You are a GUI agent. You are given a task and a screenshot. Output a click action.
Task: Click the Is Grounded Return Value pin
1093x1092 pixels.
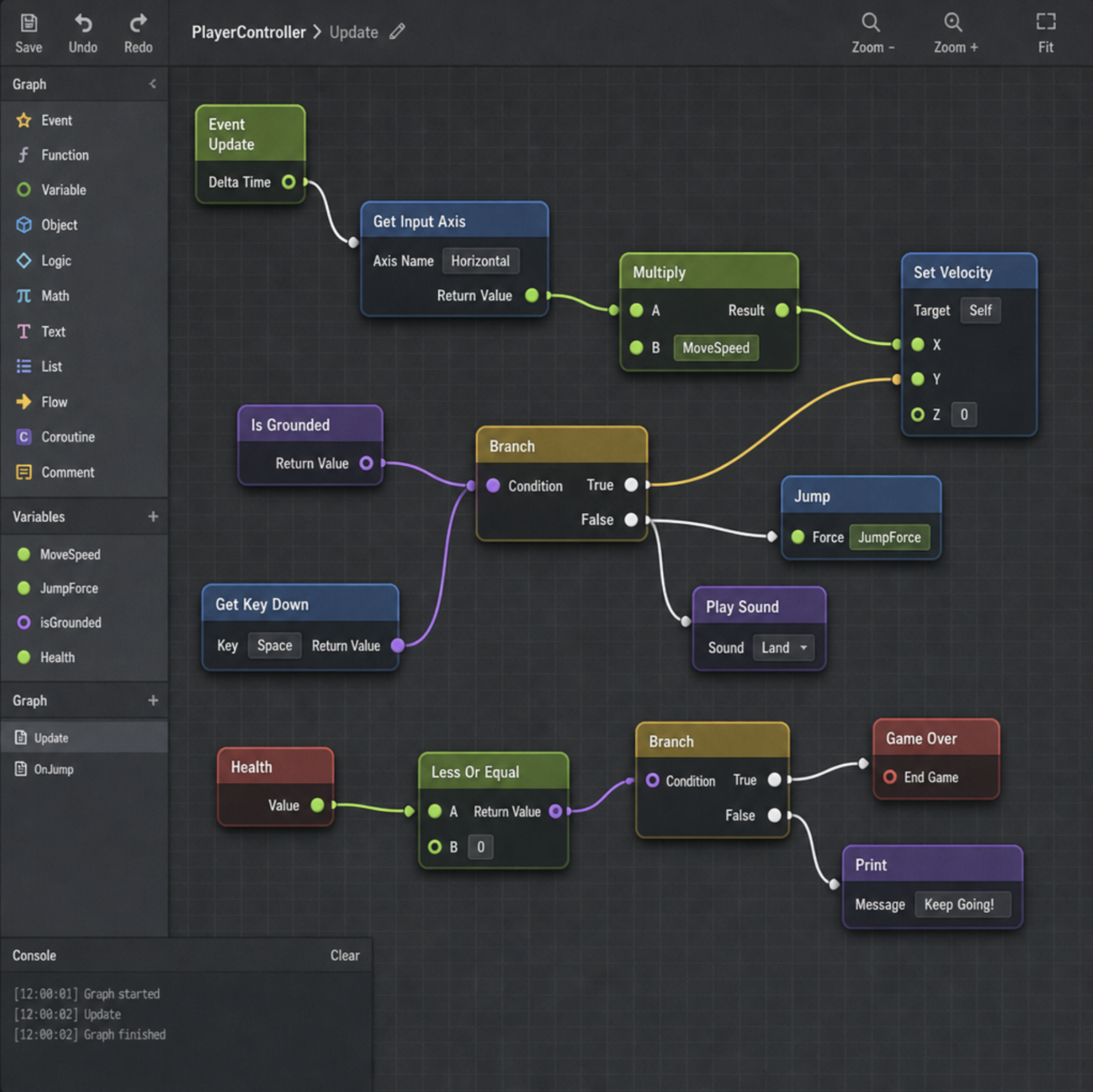(367, 463)
